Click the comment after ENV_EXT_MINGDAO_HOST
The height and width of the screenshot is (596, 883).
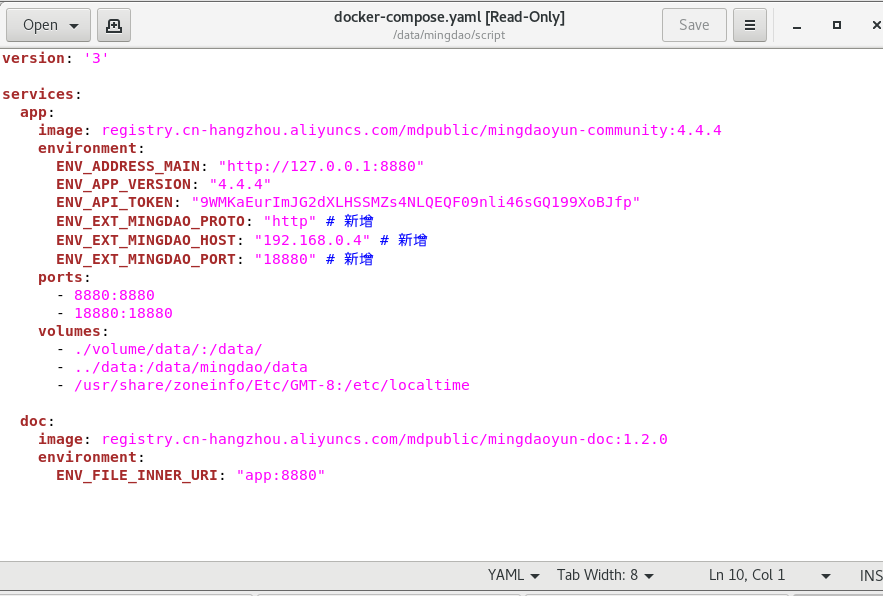[x=404, y=241]
